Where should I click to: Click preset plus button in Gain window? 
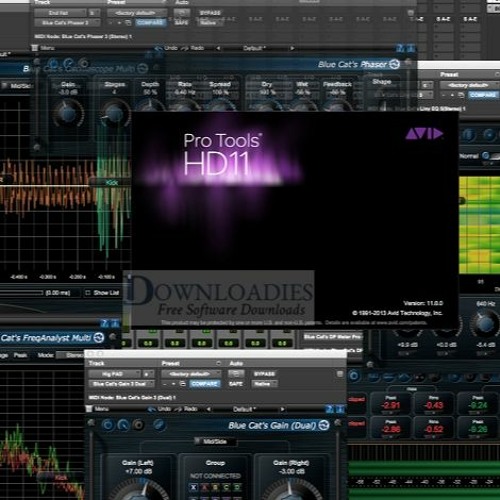(173, 384)
